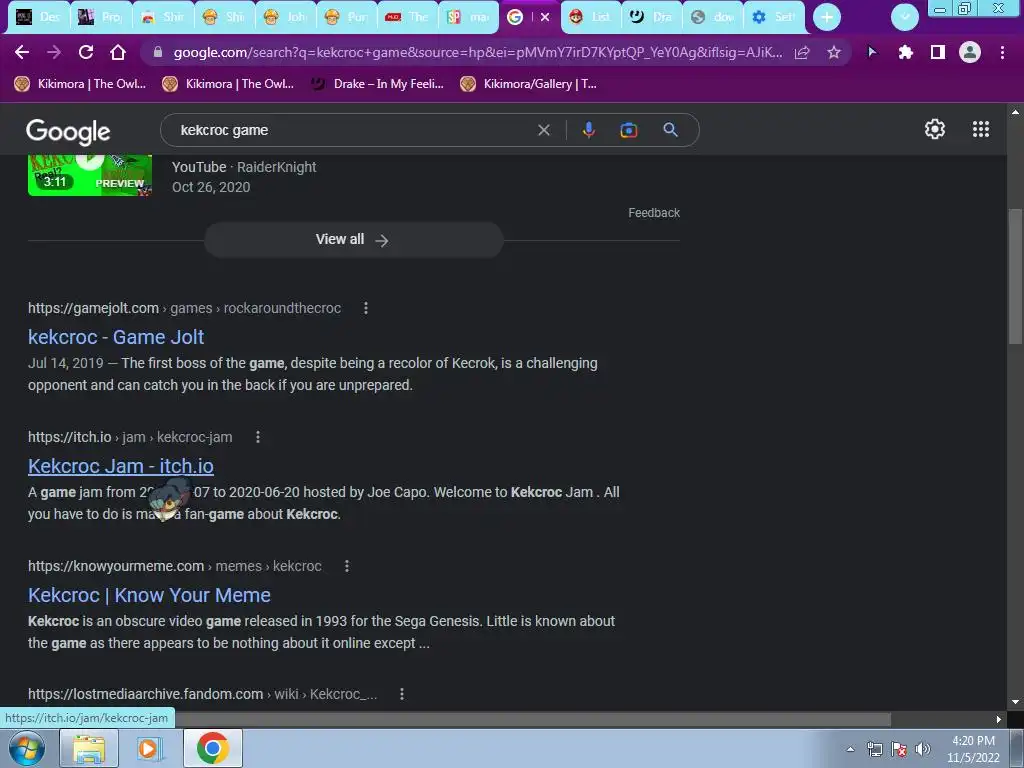Open more options for Know Your Meme result
The height and width of the screenshot is (768, 1024).
(x=347, y=566)
